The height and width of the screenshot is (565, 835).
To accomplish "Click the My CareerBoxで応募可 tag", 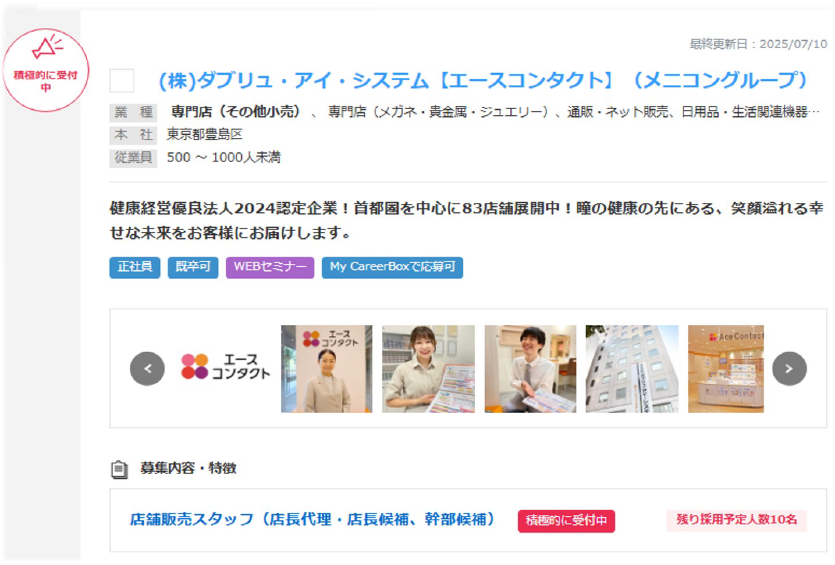I will 392,267.
